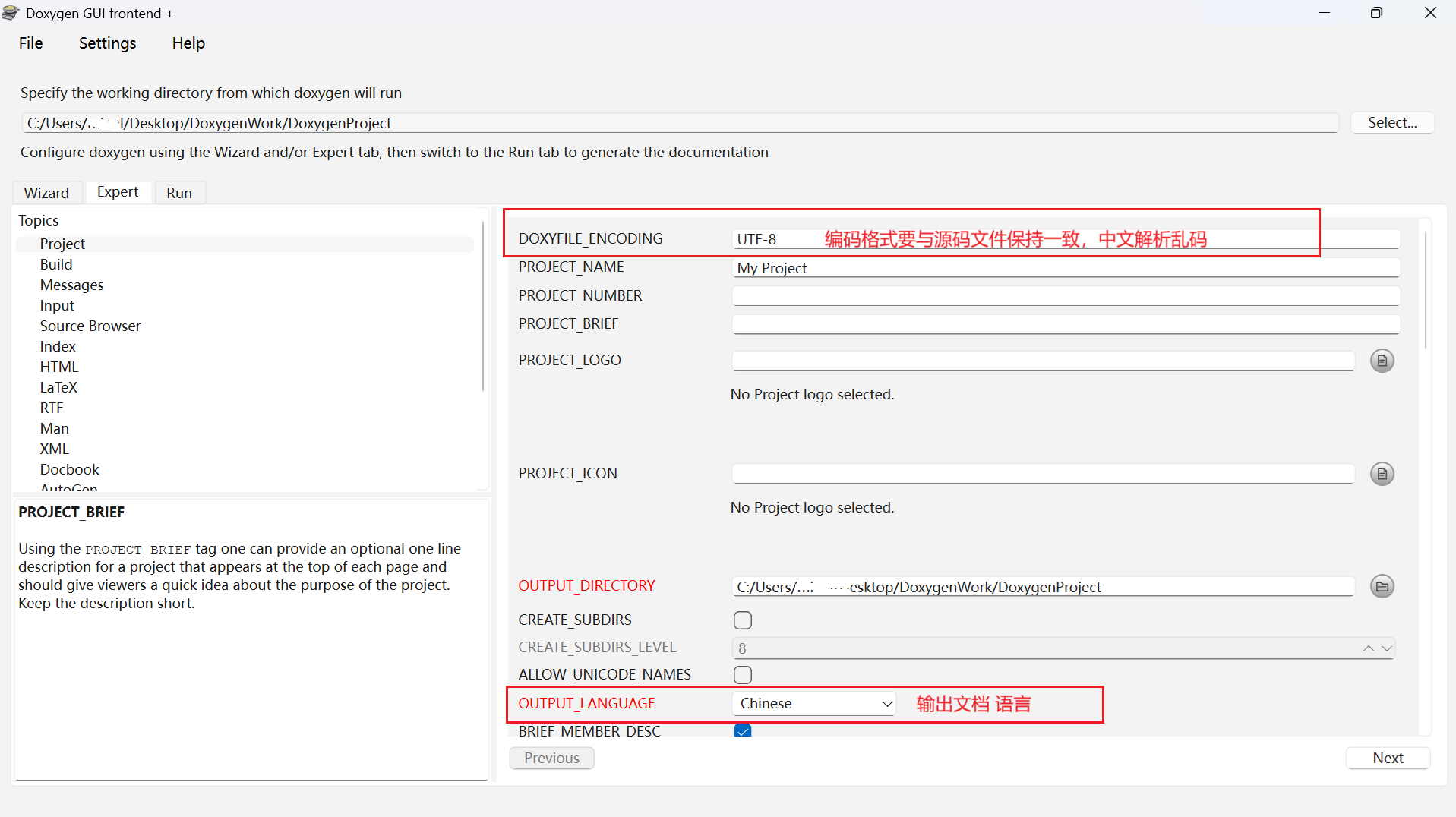The height and width of the screenshot is (817, 1456).
Task: Click the PROJECT_BRIEF input field
Action: 1066,324
